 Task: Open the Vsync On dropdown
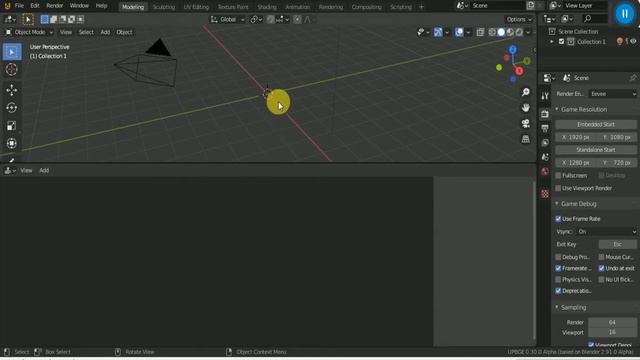(x=607, y=231)
